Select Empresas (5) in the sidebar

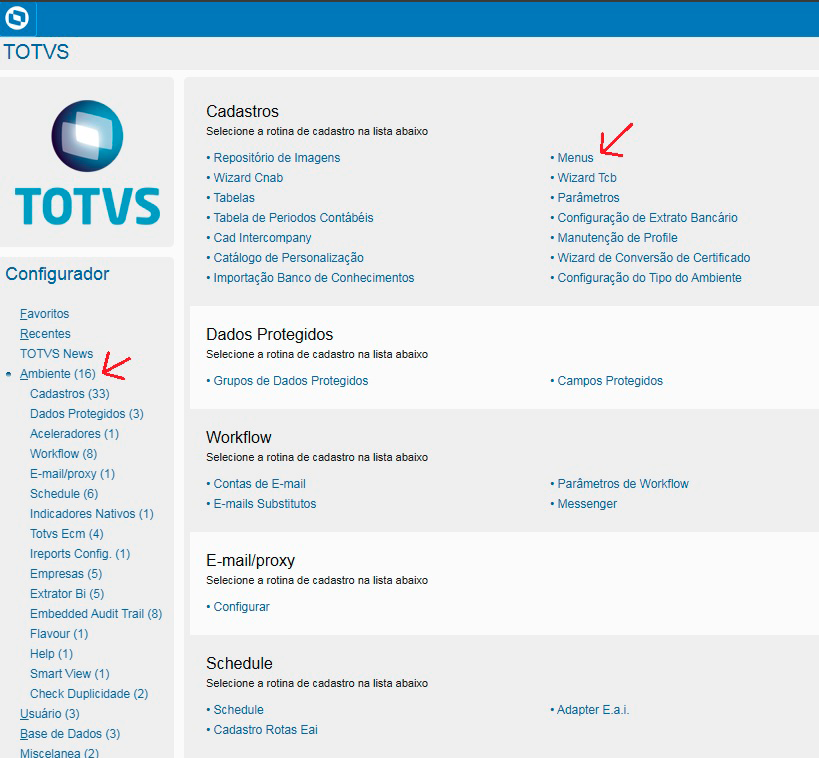coord(66,574)
